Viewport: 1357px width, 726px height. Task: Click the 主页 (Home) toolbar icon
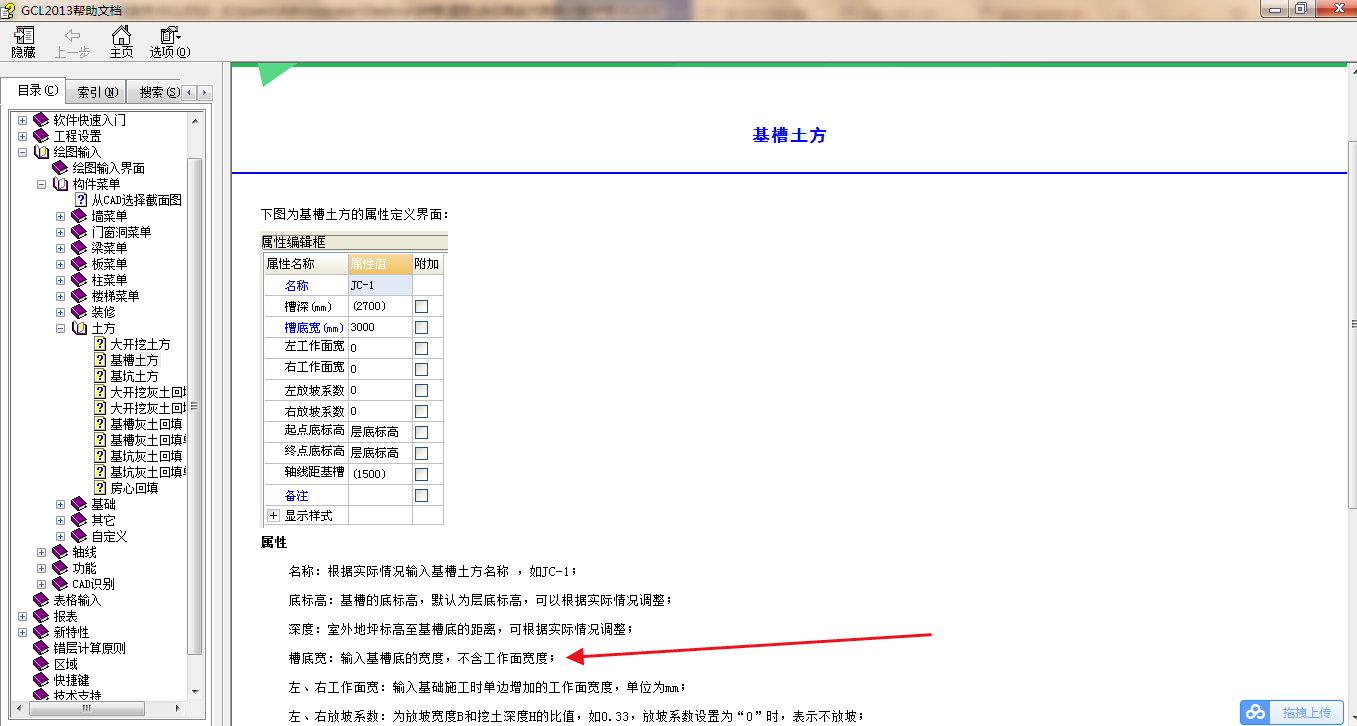(121, 35)
